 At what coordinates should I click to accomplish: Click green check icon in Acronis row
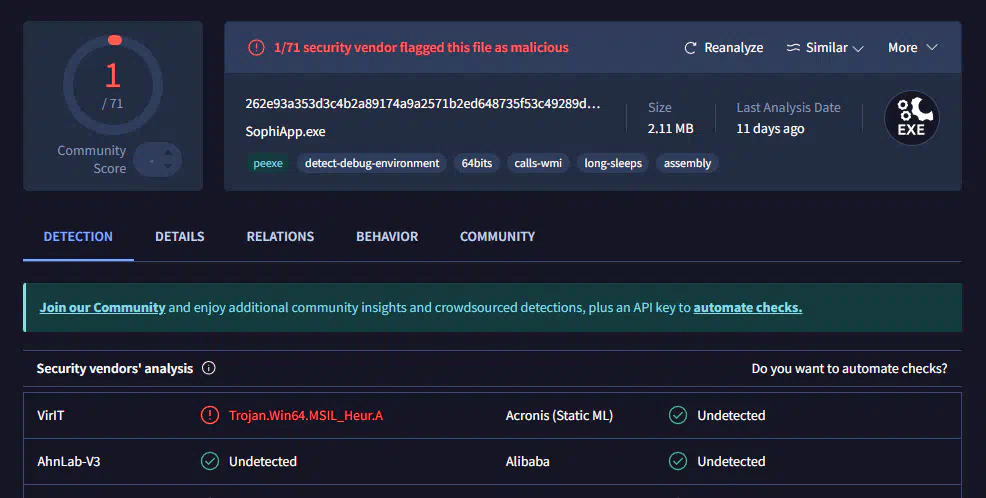tap(678, 416)
